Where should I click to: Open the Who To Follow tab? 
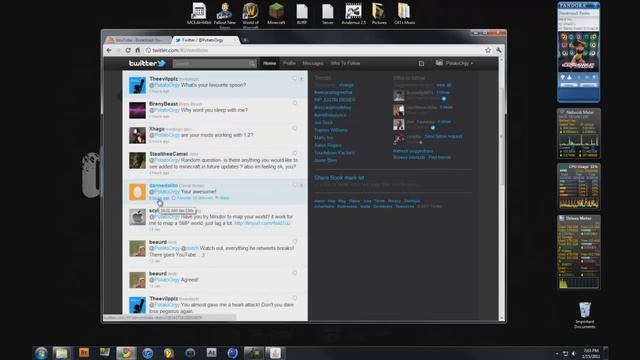pyautogui.click(x=345, y=63)
